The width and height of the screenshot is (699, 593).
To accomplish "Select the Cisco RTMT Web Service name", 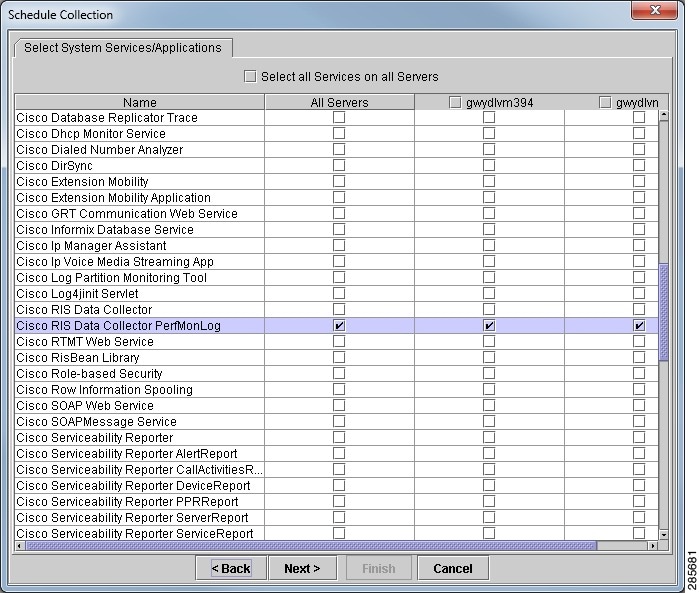I will click(85, 342).
